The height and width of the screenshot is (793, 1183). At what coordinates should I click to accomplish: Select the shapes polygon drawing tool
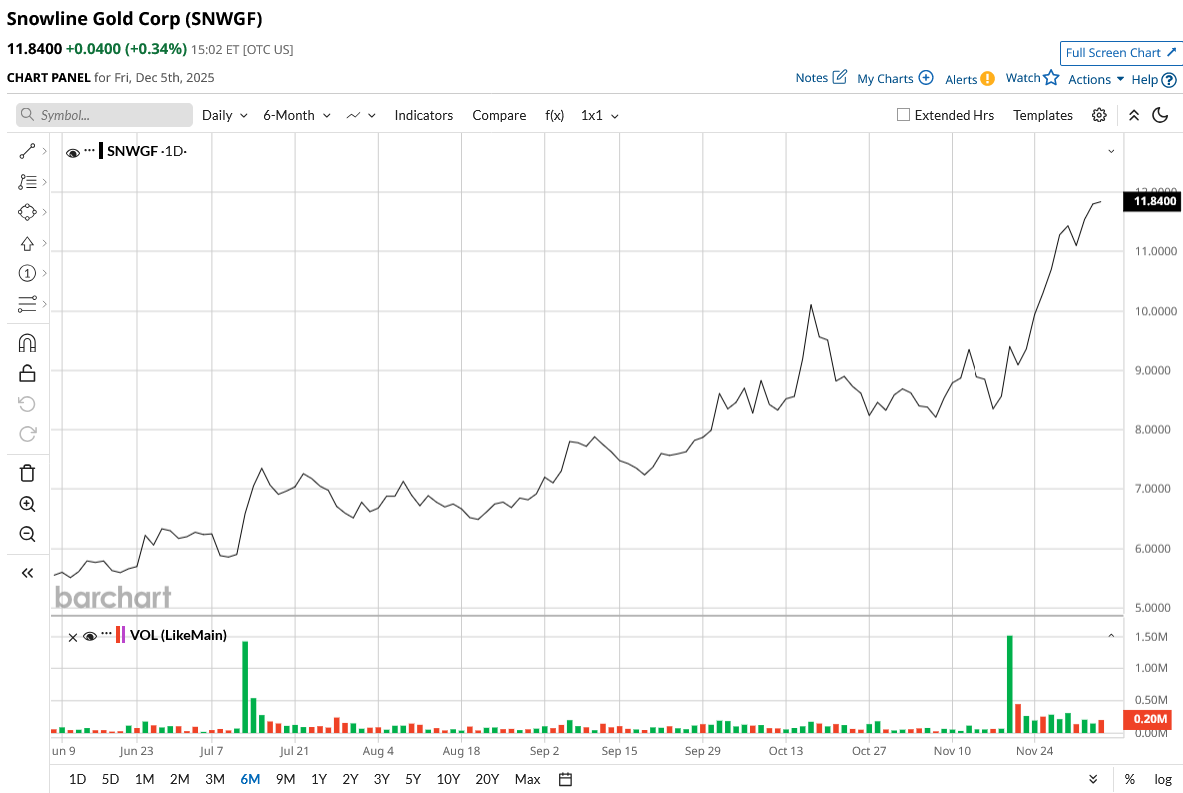coord(27,213)
